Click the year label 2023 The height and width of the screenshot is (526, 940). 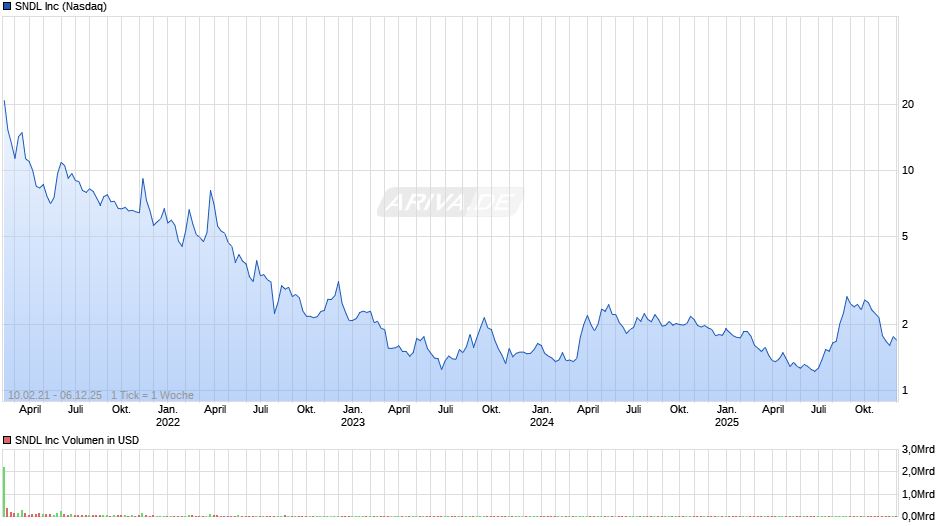(x=352, y=422)
